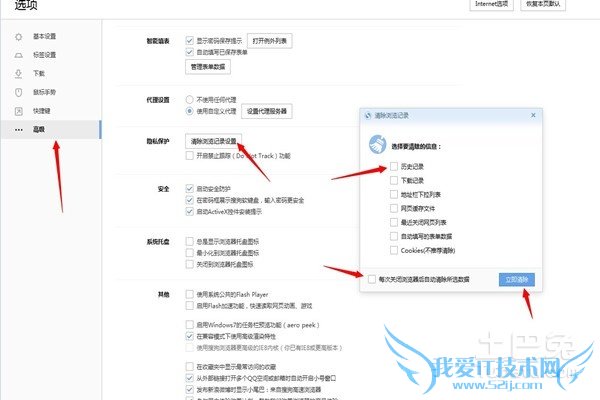Image resolution: width=600 pixels, height=400 pixels.
Task: Click the blue 立即清除 button
Action: [517, 279]
